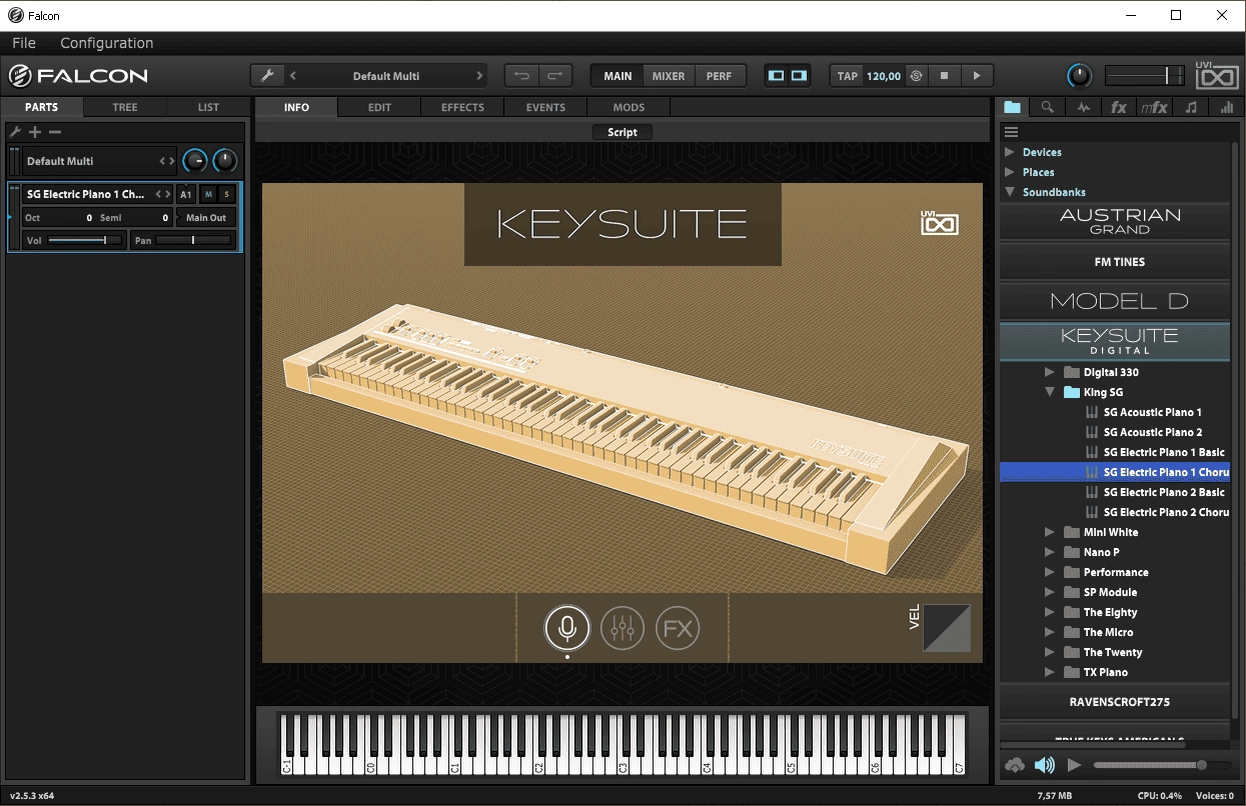Open the File menu

tap(24, 43)
